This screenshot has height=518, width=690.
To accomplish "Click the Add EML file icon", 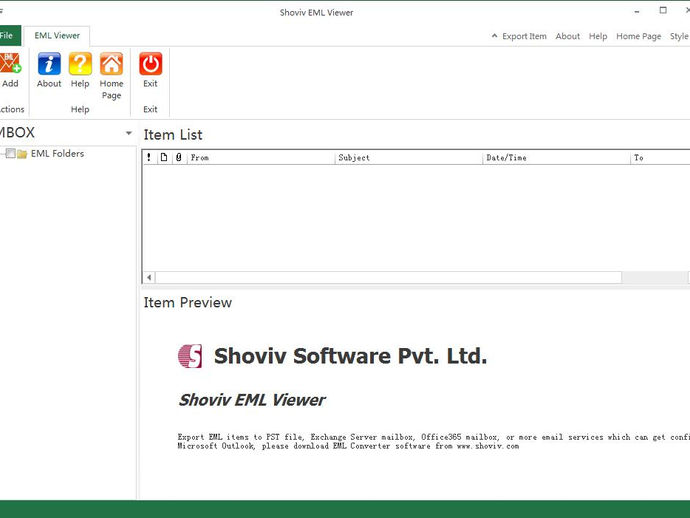I will (x=10, y=63).
